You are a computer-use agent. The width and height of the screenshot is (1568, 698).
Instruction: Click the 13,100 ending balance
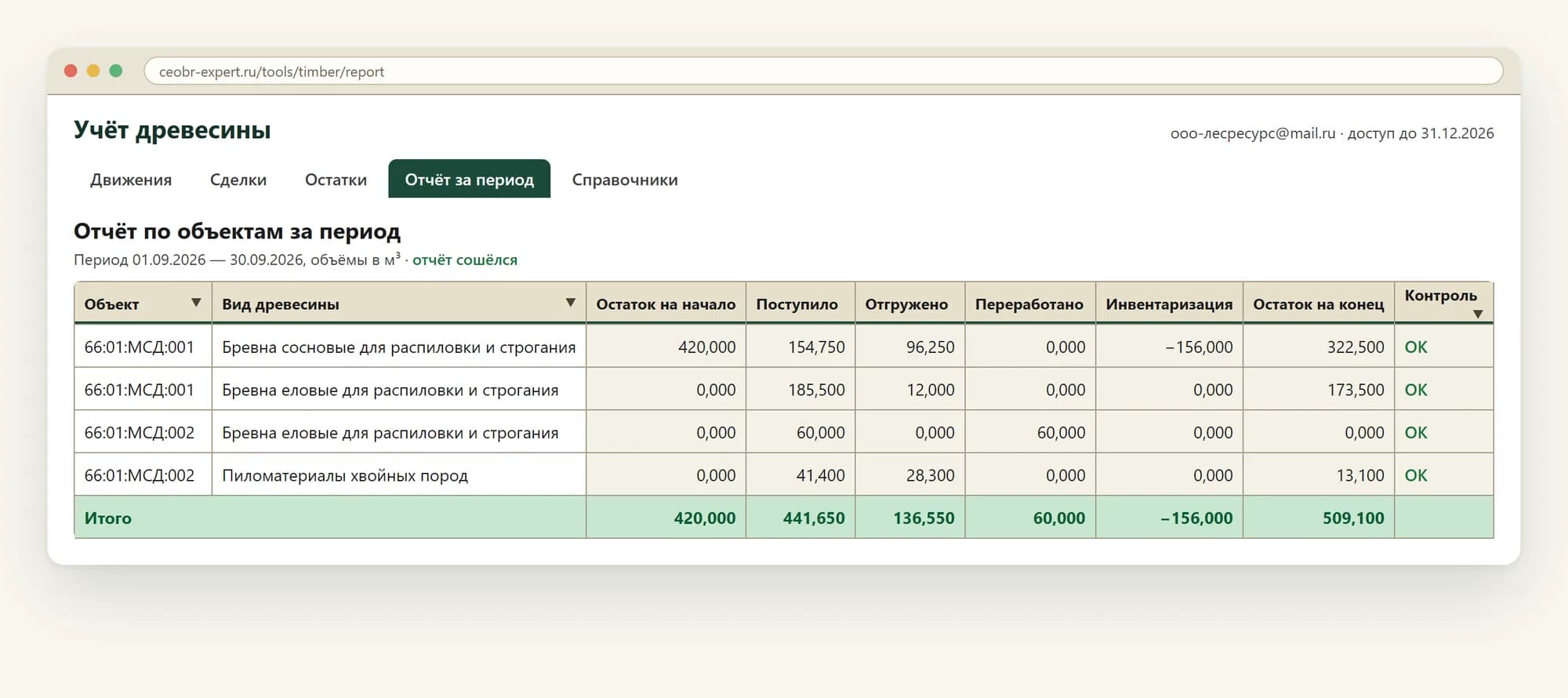point(1360,475)
